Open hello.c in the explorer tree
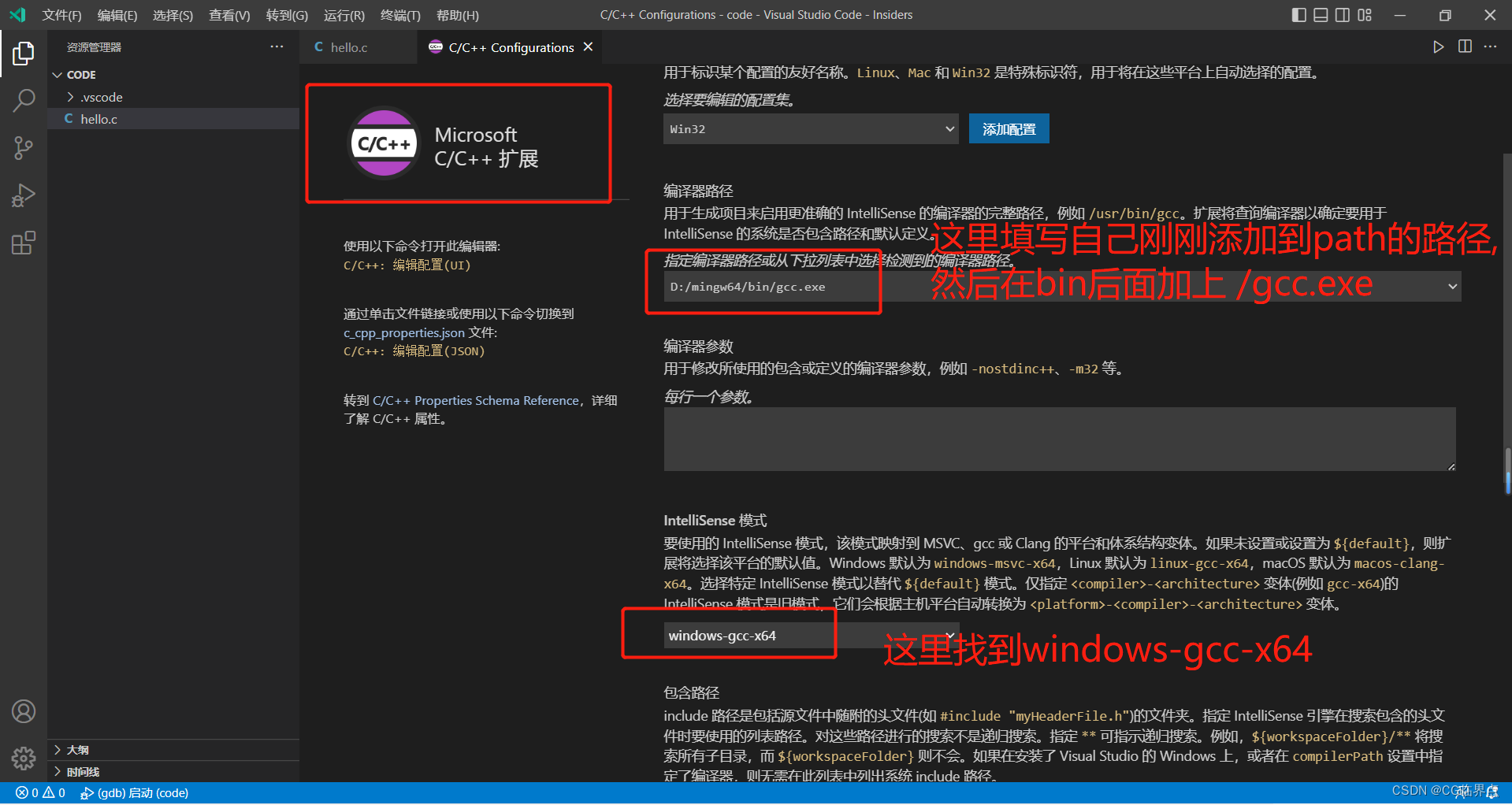The height and width of the screenshot is (805, 1512). 173,119
